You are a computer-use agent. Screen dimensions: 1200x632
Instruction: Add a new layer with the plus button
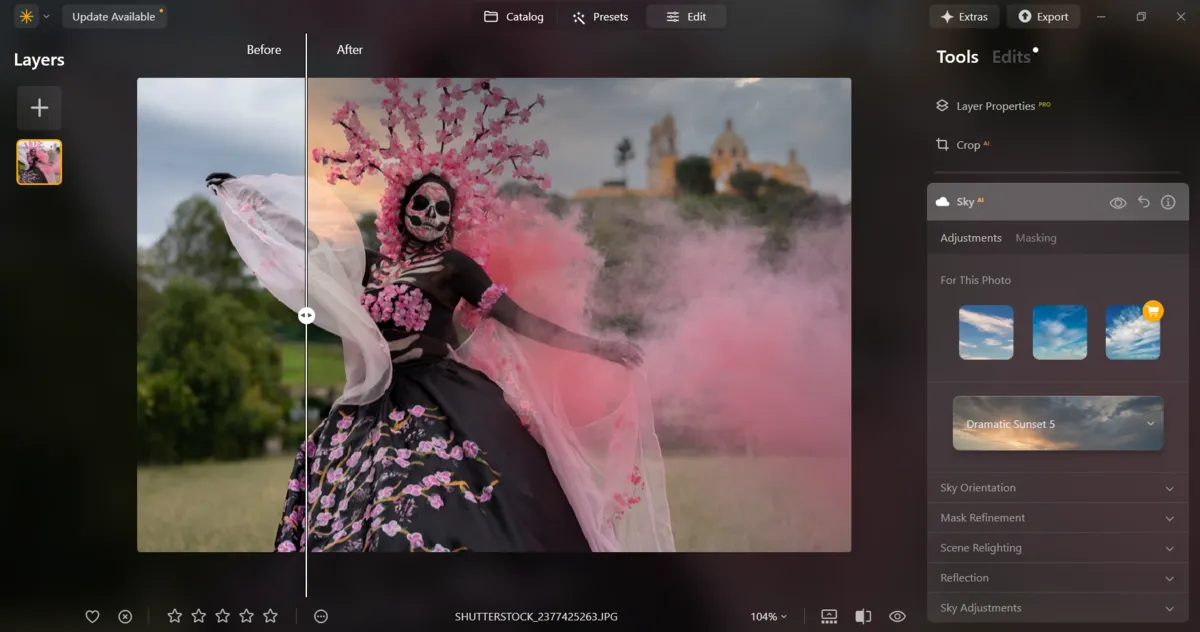(x=39, y=107)
